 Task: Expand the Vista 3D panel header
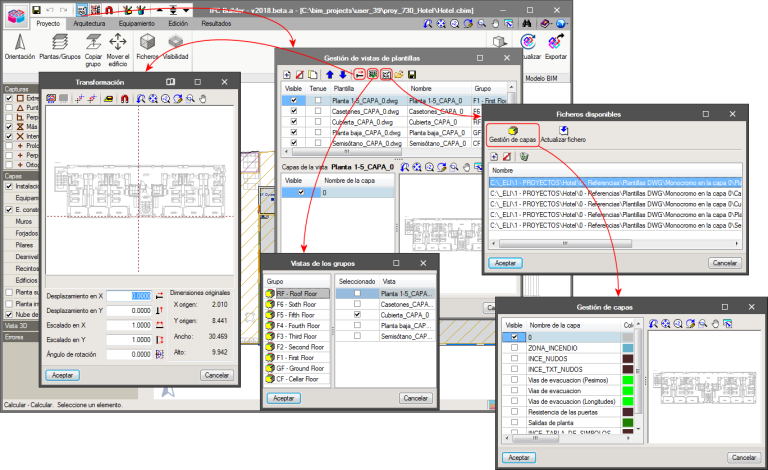pos(21,326)
